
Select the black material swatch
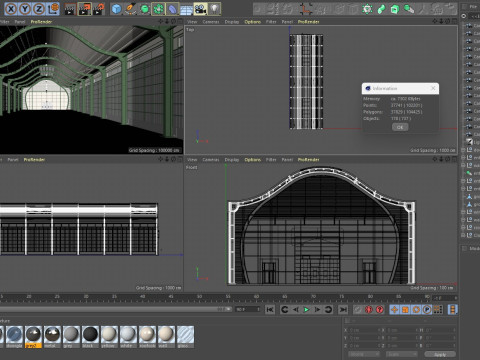[x=90, y=337]
